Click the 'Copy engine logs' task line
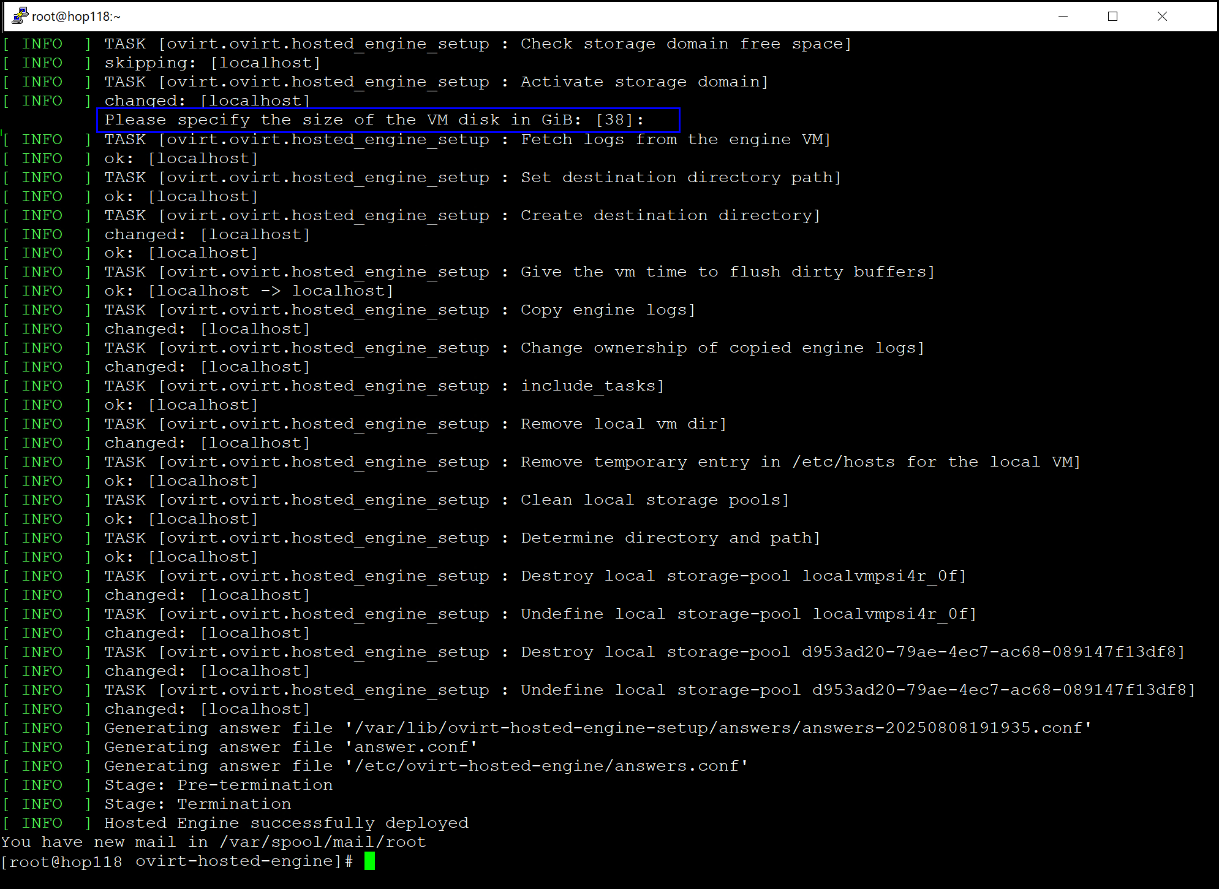The width and height of the screenshot is (1219, 889). [x=349, y=310]
